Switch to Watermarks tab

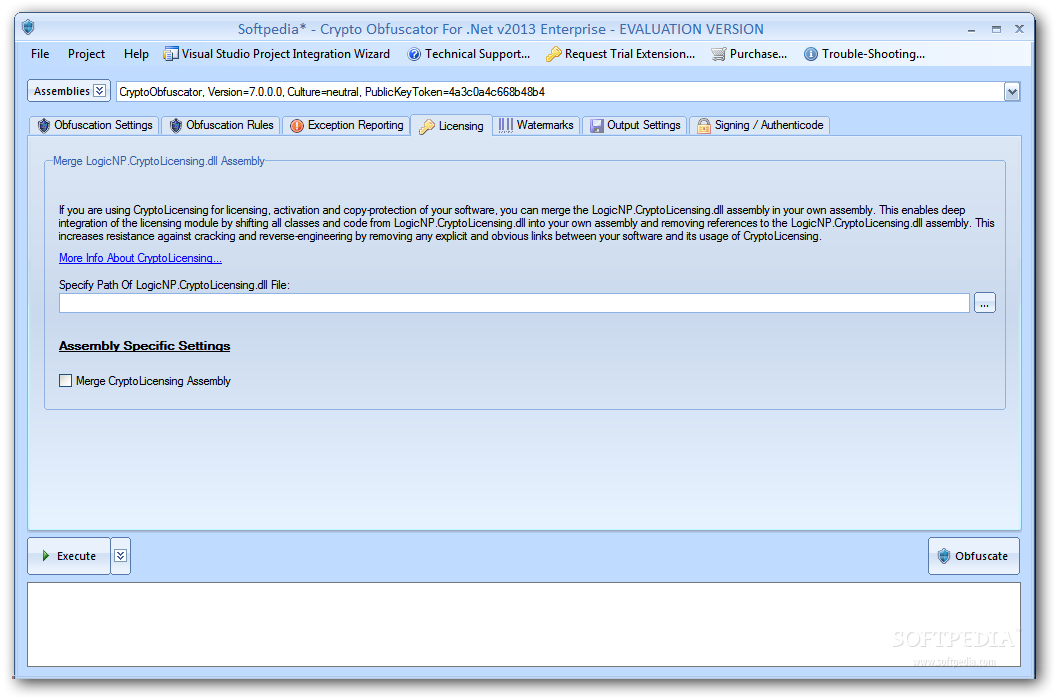[536, 125]
